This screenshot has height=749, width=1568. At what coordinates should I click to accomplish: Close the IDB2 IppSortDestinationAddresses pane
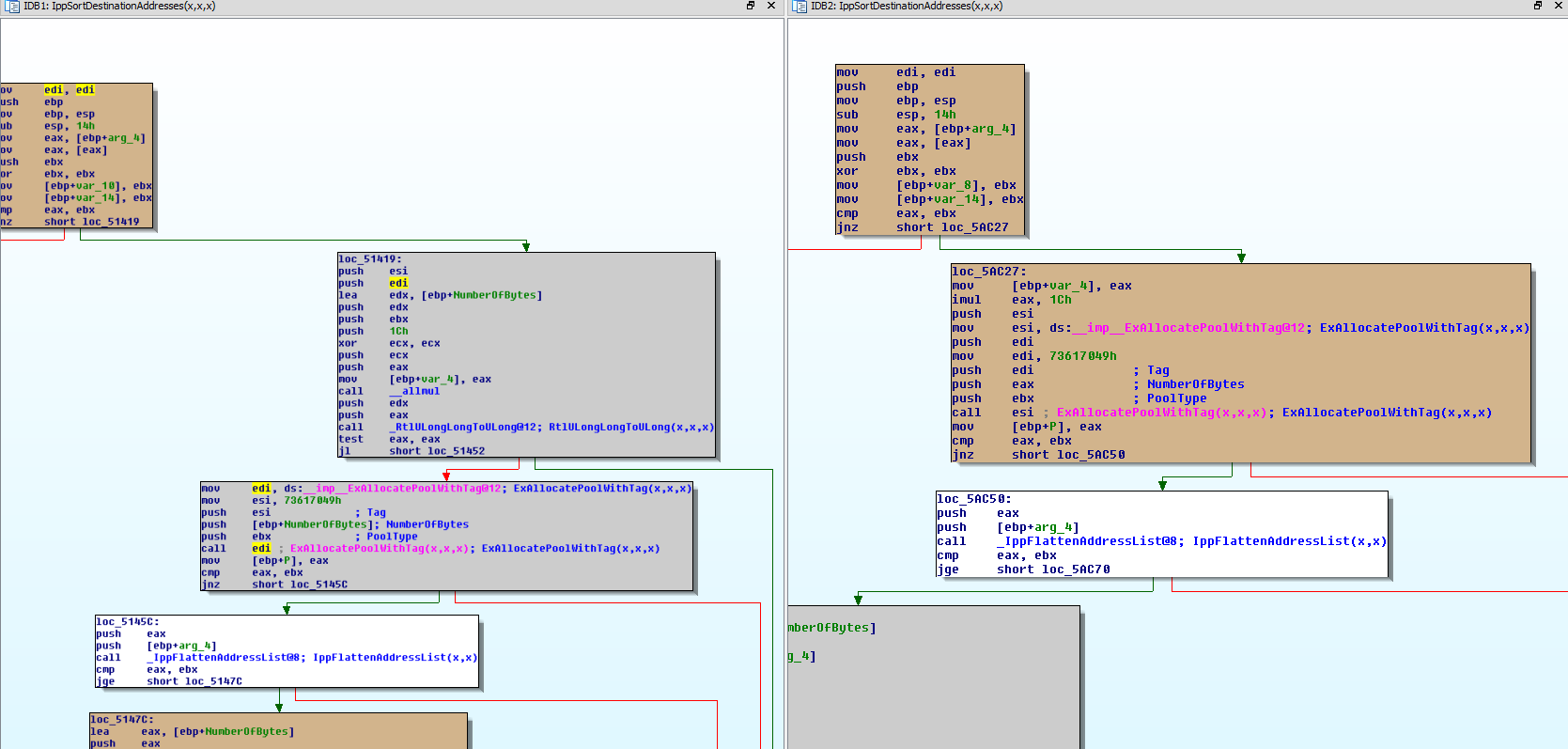1559,6
